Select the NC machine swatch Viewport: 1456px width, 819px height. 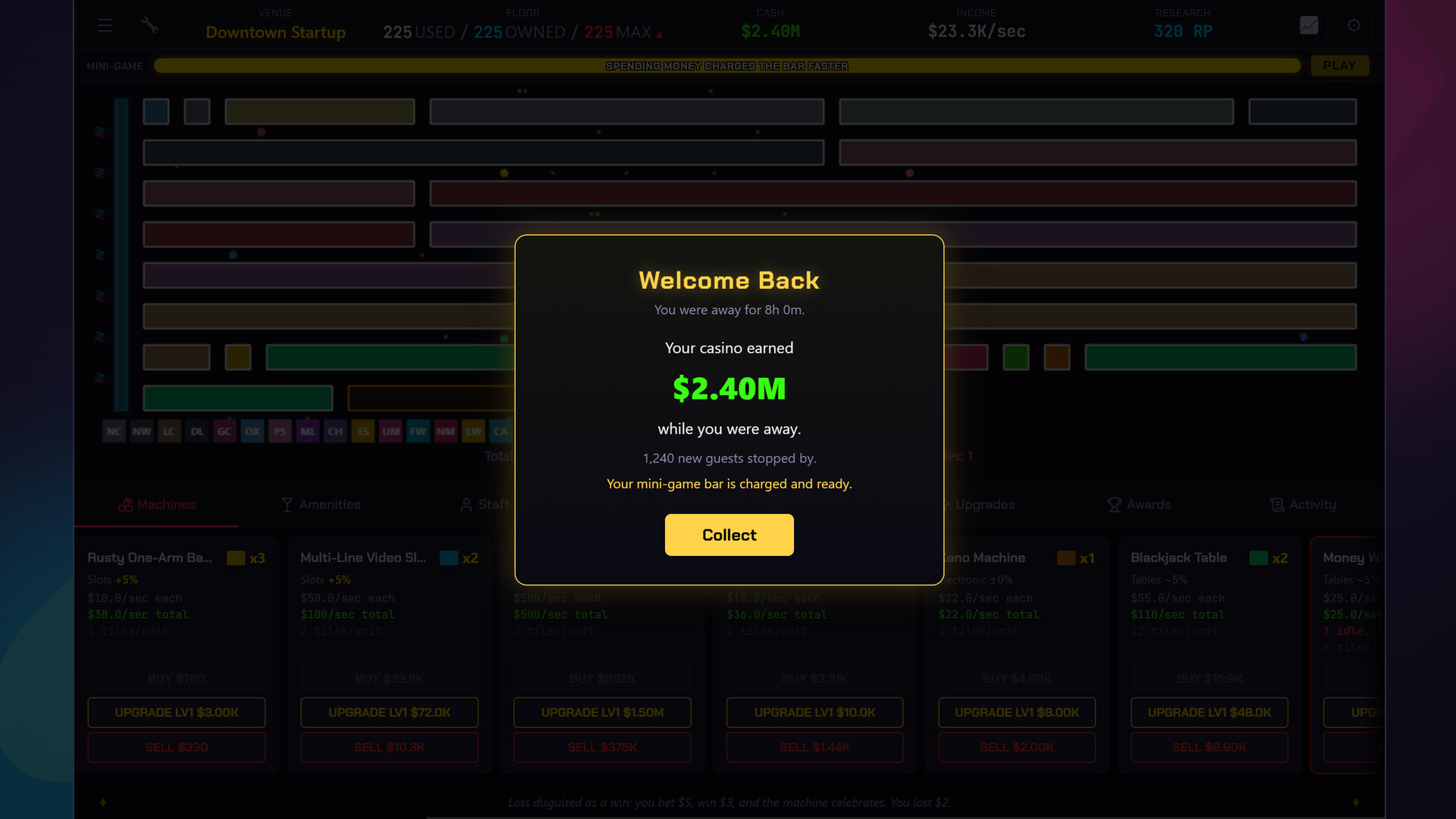pos(114,431)
